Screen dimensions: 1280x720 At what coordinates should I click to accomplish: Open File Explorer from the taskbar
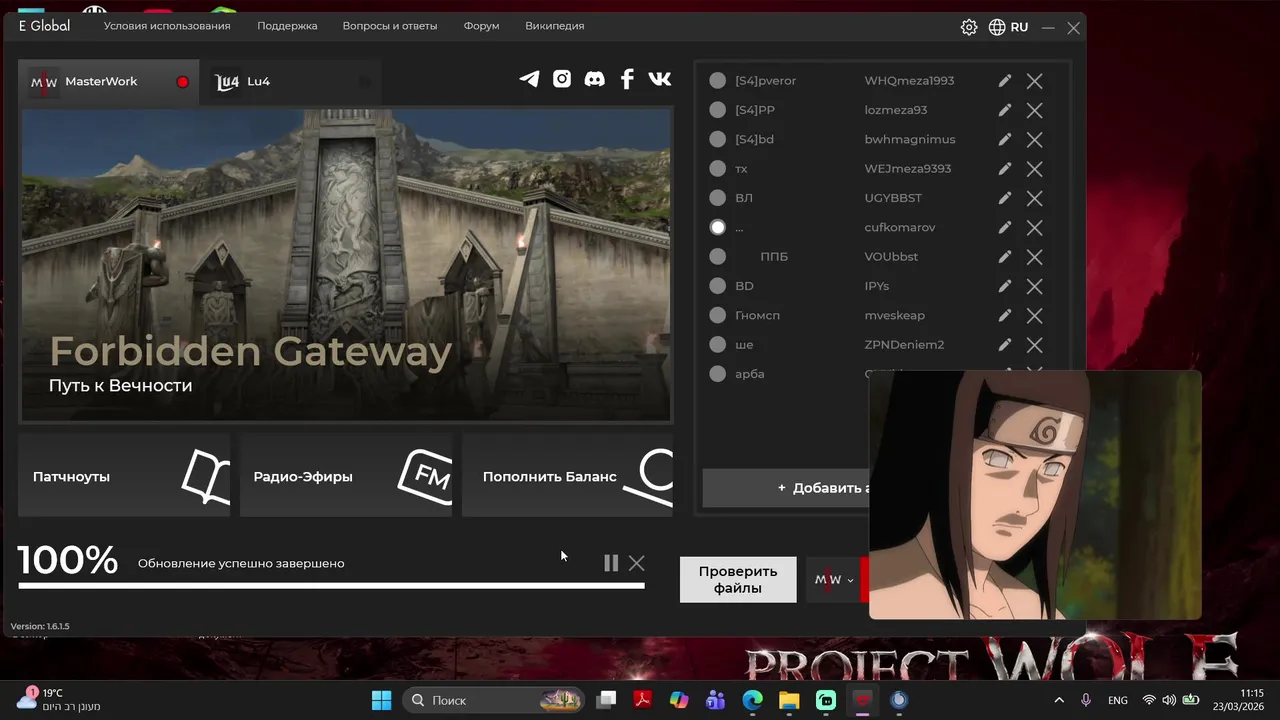coord(789,700)
